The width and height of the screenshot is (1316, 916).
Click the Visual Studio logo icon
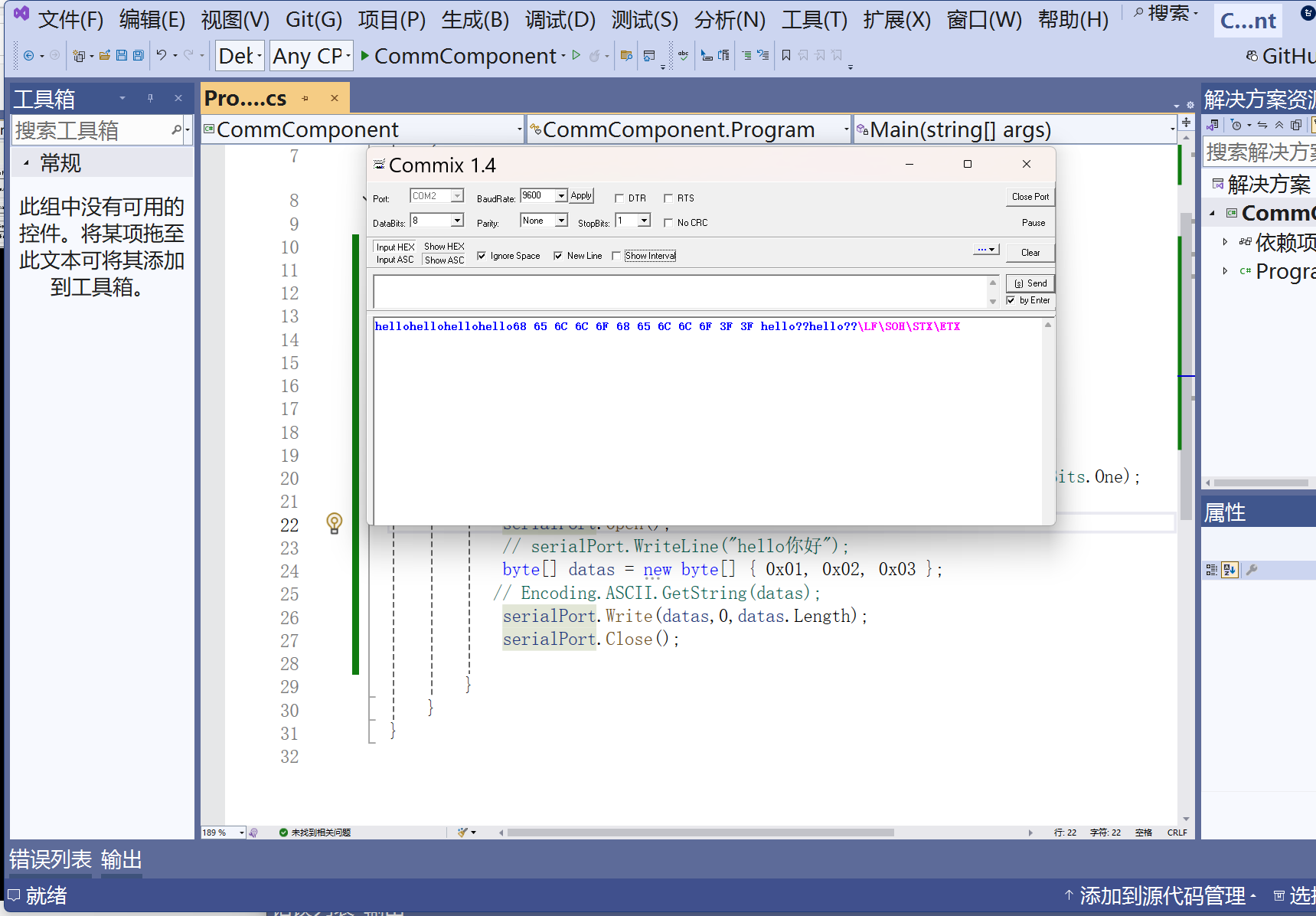coord(21,14)
